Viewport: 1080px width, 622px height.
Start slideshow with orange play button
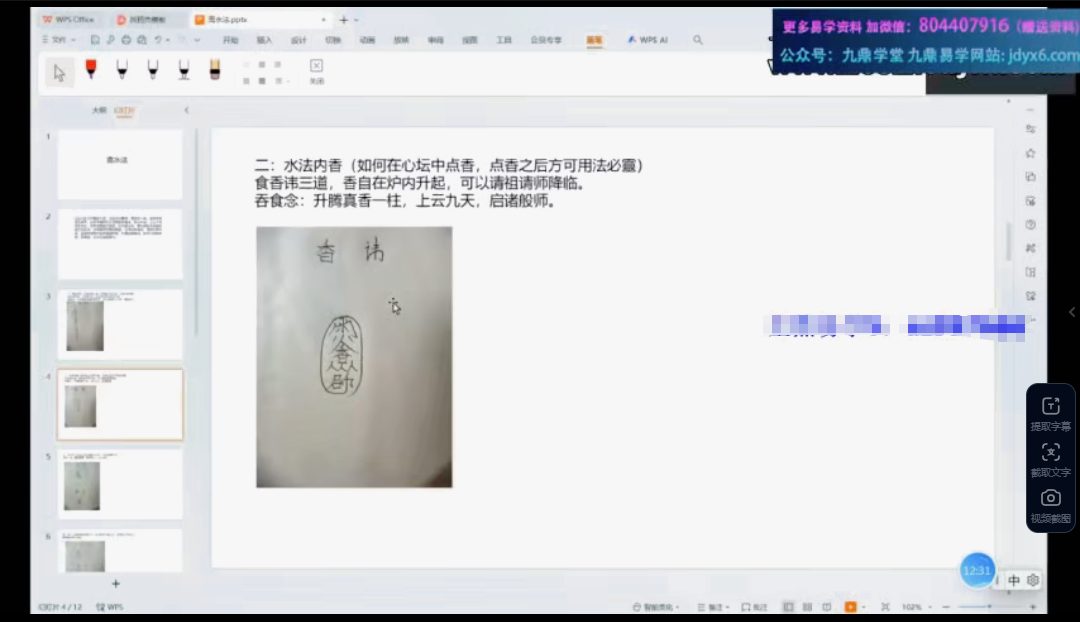(x=851, y=607)
